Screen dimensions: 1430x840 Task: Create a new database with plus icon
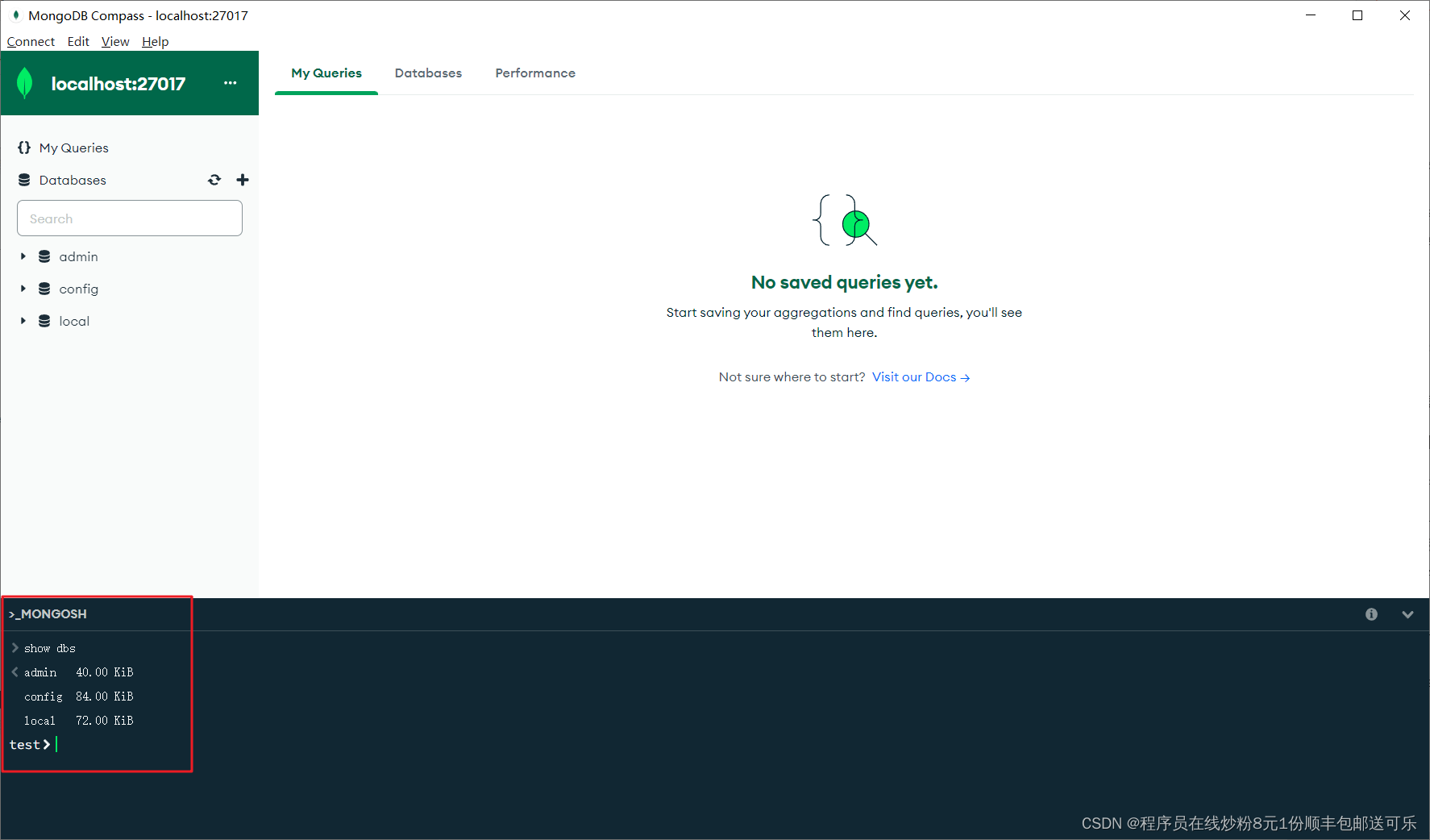pos(243,180)
